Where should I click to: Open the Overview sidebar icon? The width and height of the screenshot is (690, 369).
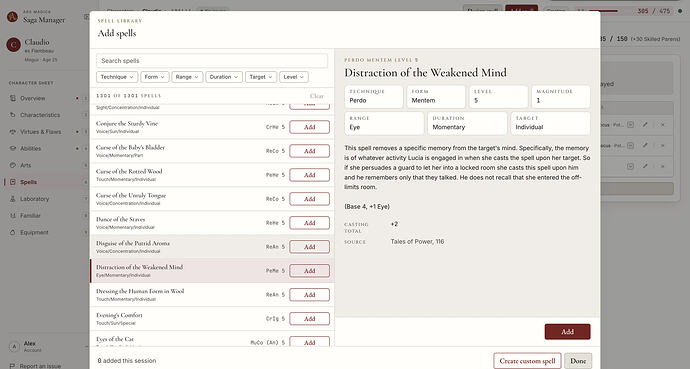click(x=13, y=98)
